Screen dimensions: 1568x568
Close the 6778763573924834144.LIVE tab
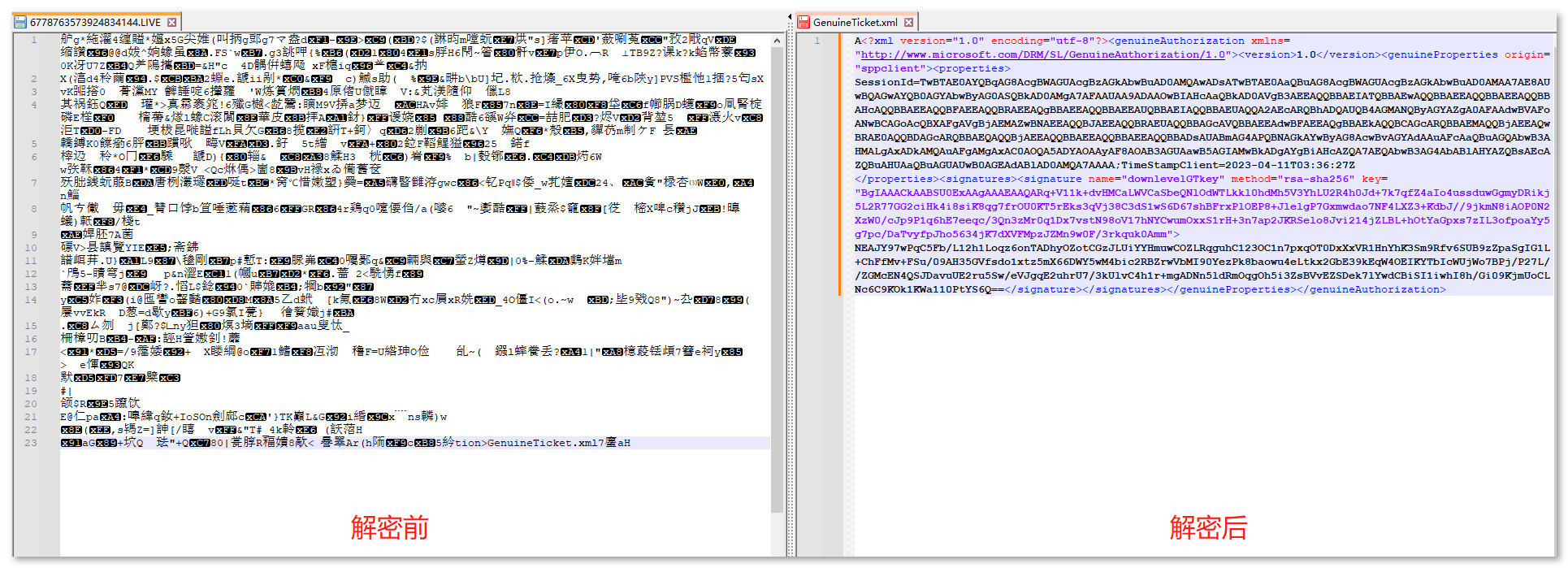pyautogui.click(x=171, y=23)
